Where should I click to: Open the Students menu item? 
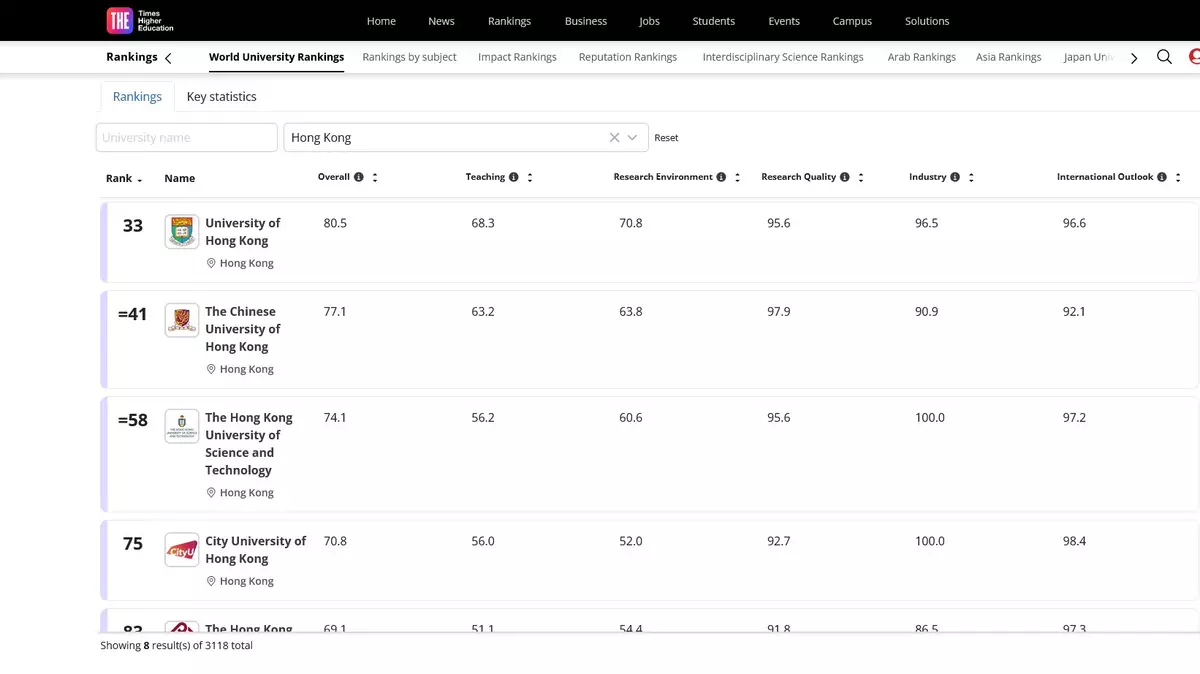tap(713, 21)
